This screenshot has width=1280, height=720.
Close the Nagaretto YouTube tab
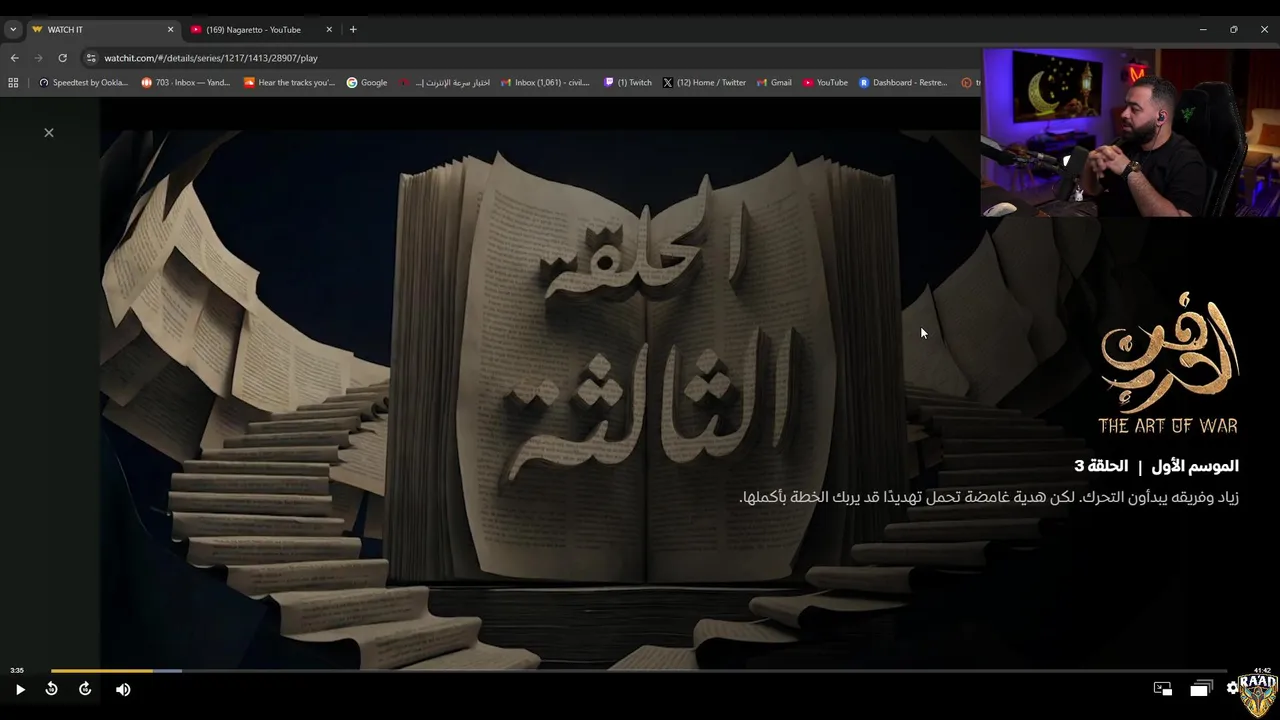coord(329,30)
